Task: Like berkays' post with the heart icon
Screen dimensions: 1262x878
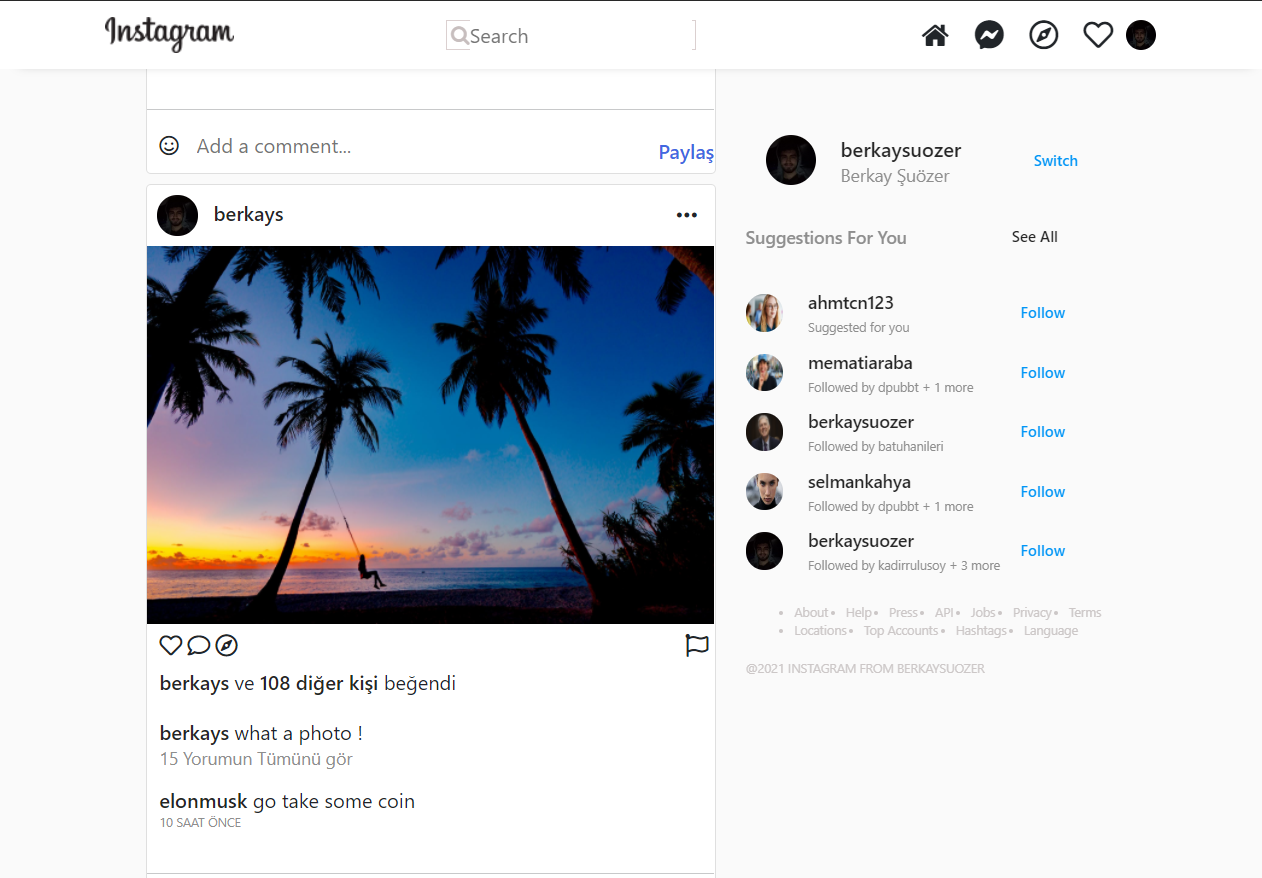Action: click(x=170, y=645)
